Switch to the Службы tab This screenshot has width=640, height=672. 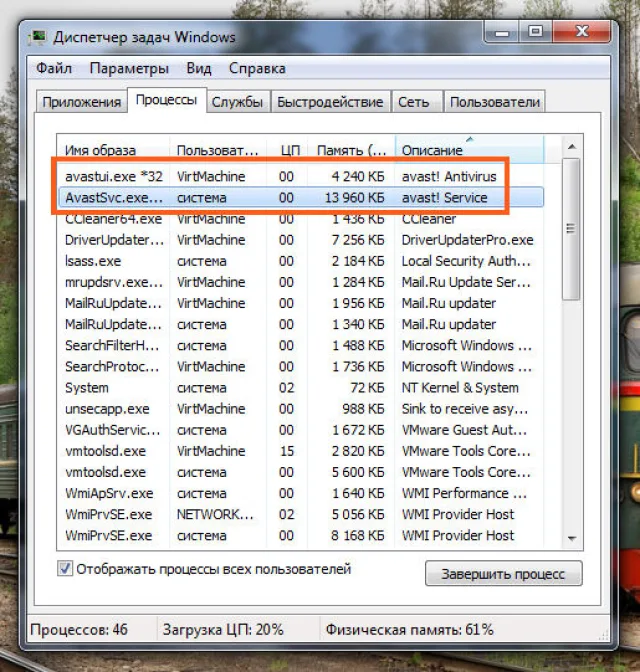(x=237, y=102)
